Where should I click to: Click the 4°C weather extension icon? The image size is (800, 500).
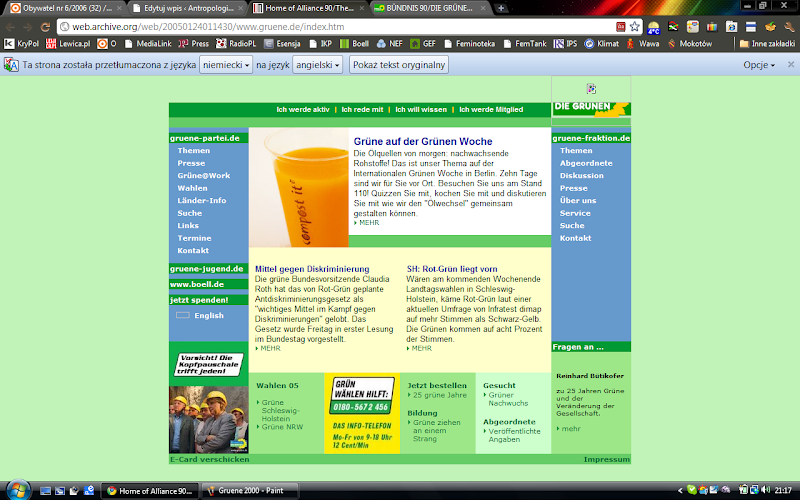coord(654,27)
